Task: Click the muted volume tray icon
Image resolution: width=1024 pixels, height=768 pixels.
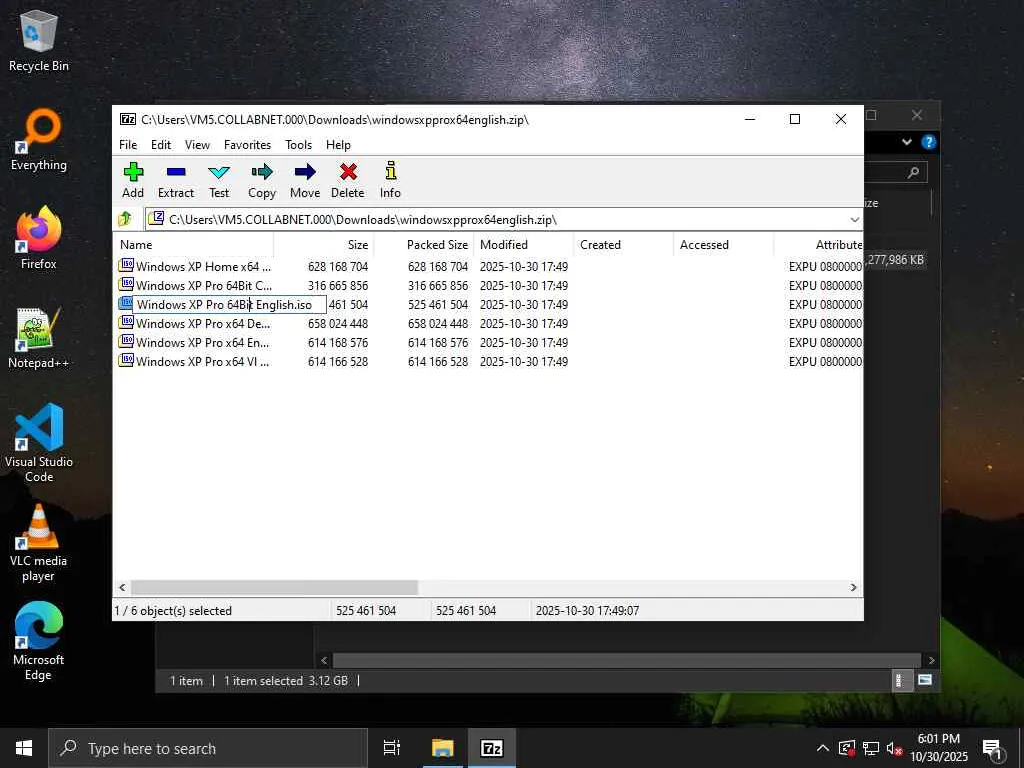Action: tap(895, 748)
